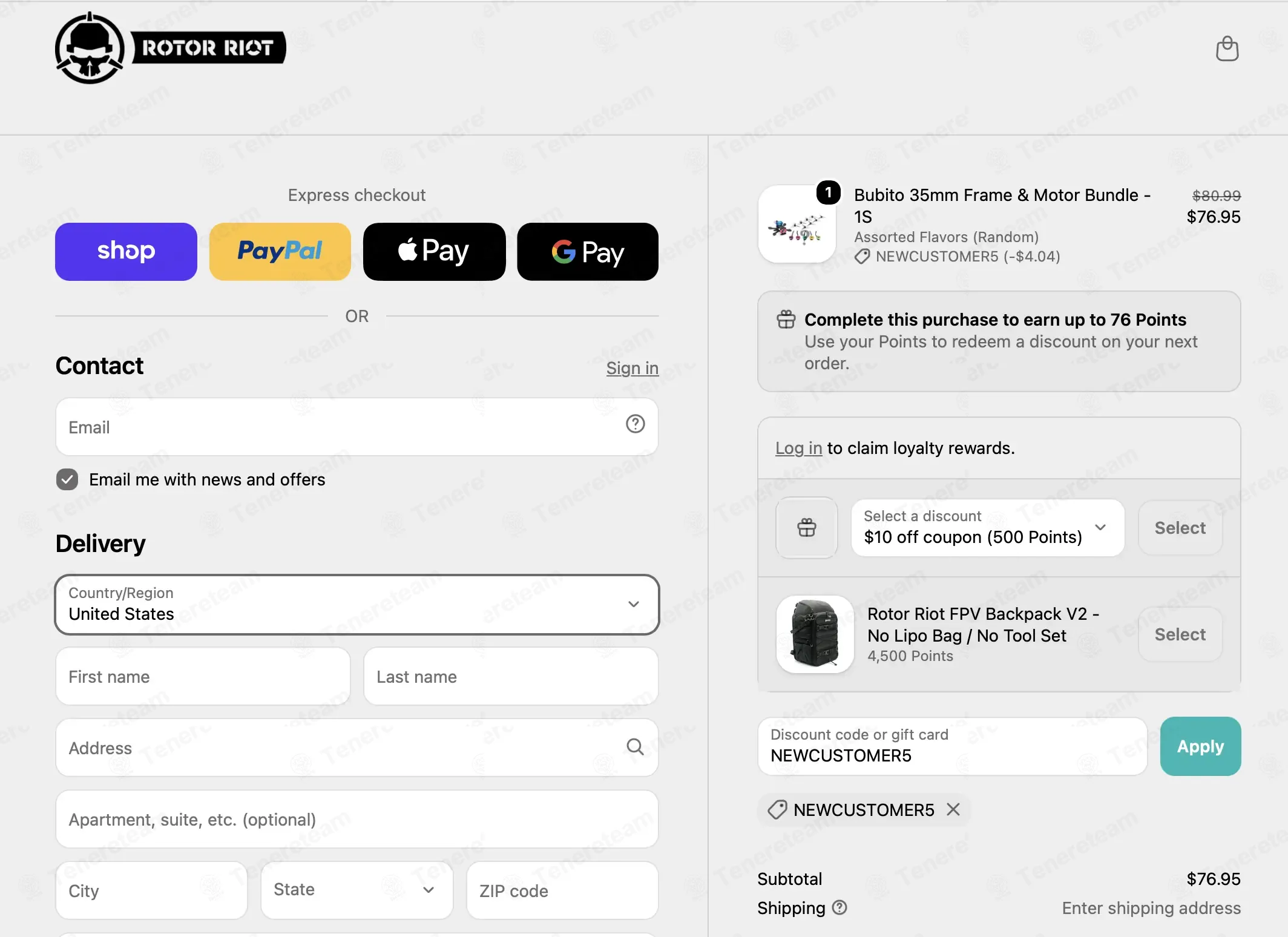Follow the Sign in link
This screenshot has width=1288, height=937.
coord(632,368)
